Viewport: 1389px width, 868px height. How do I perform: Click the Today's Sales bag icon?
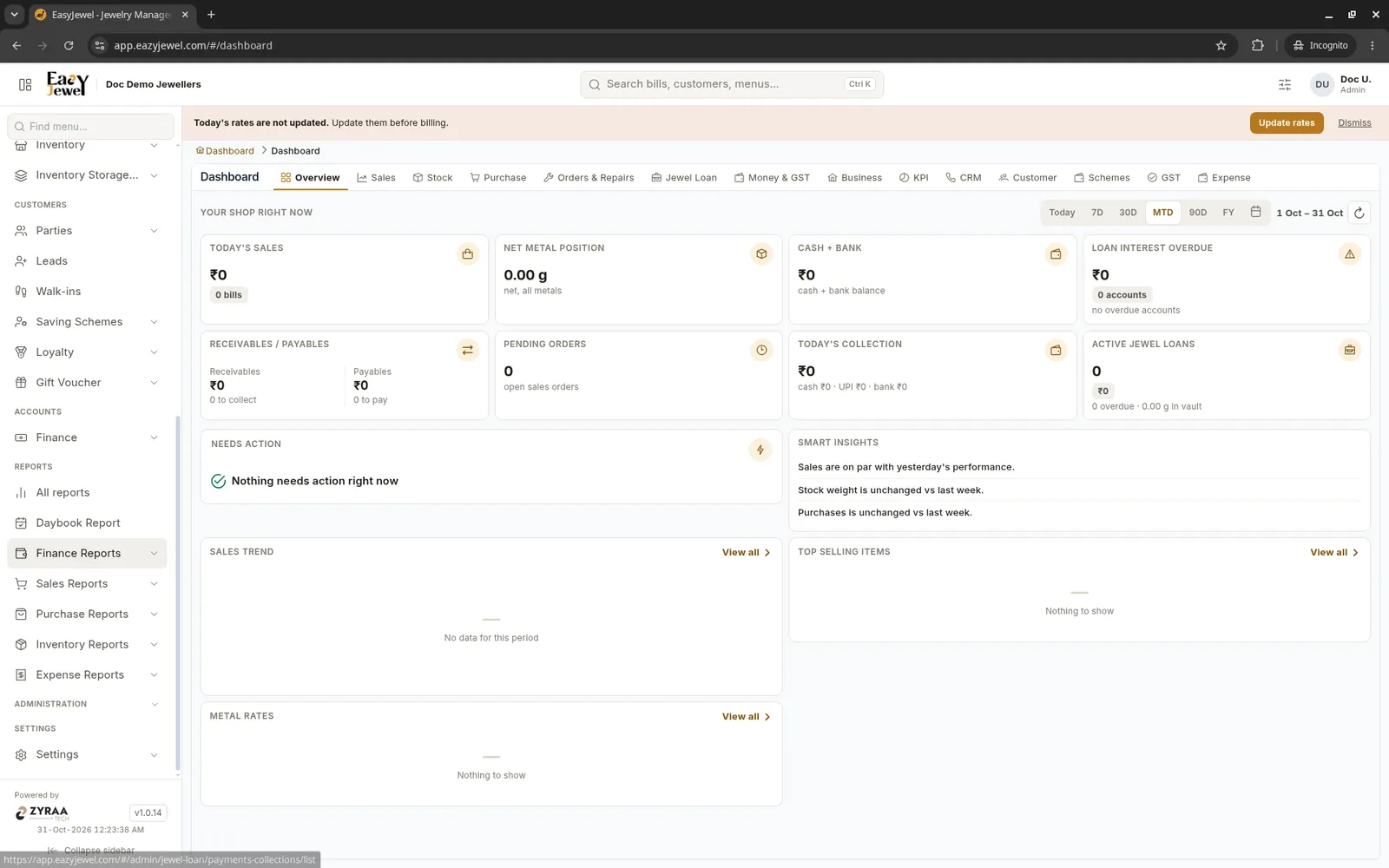point(468,254)
